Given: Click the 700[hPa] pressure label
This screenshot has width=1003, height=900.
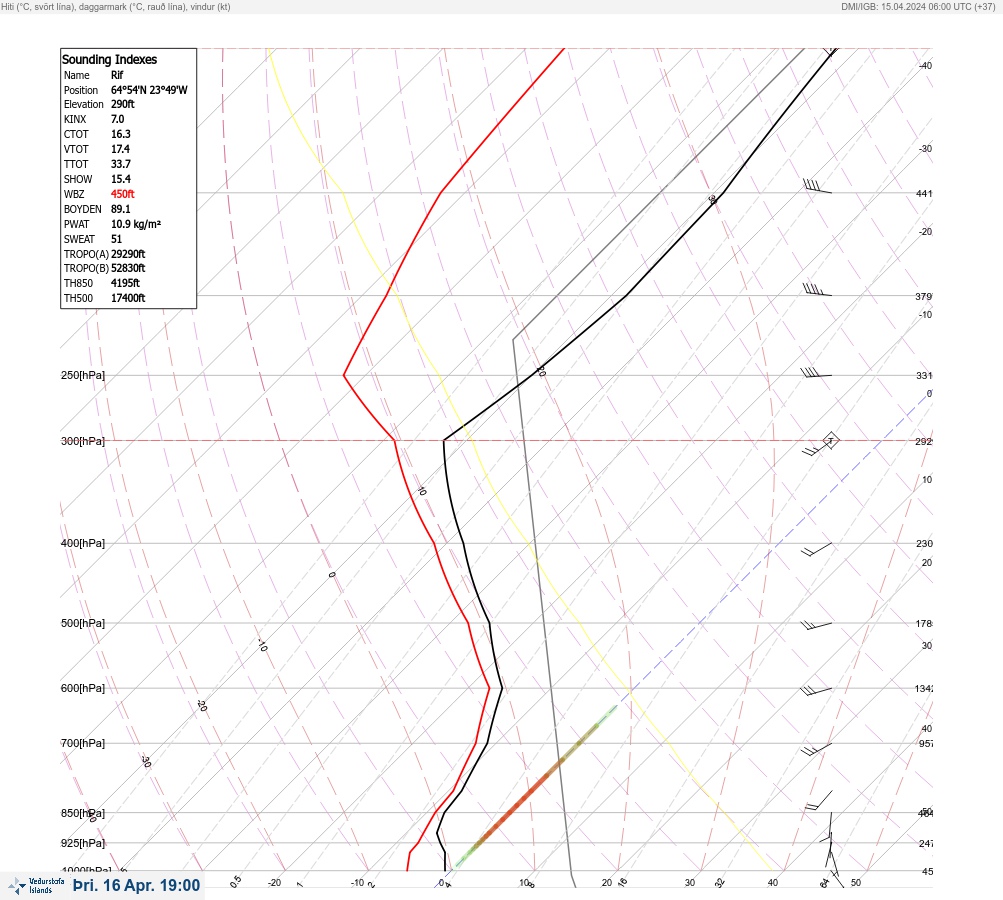Looking at the screenshot, I should 83,743.
